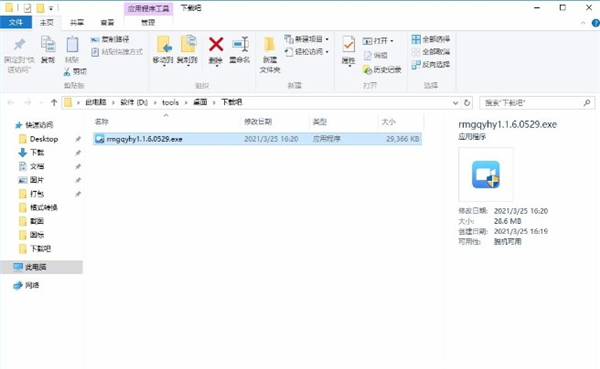Select none ribbon command
Image resolution: width=600 pixels, height=369 pixels.
[430, 52]
